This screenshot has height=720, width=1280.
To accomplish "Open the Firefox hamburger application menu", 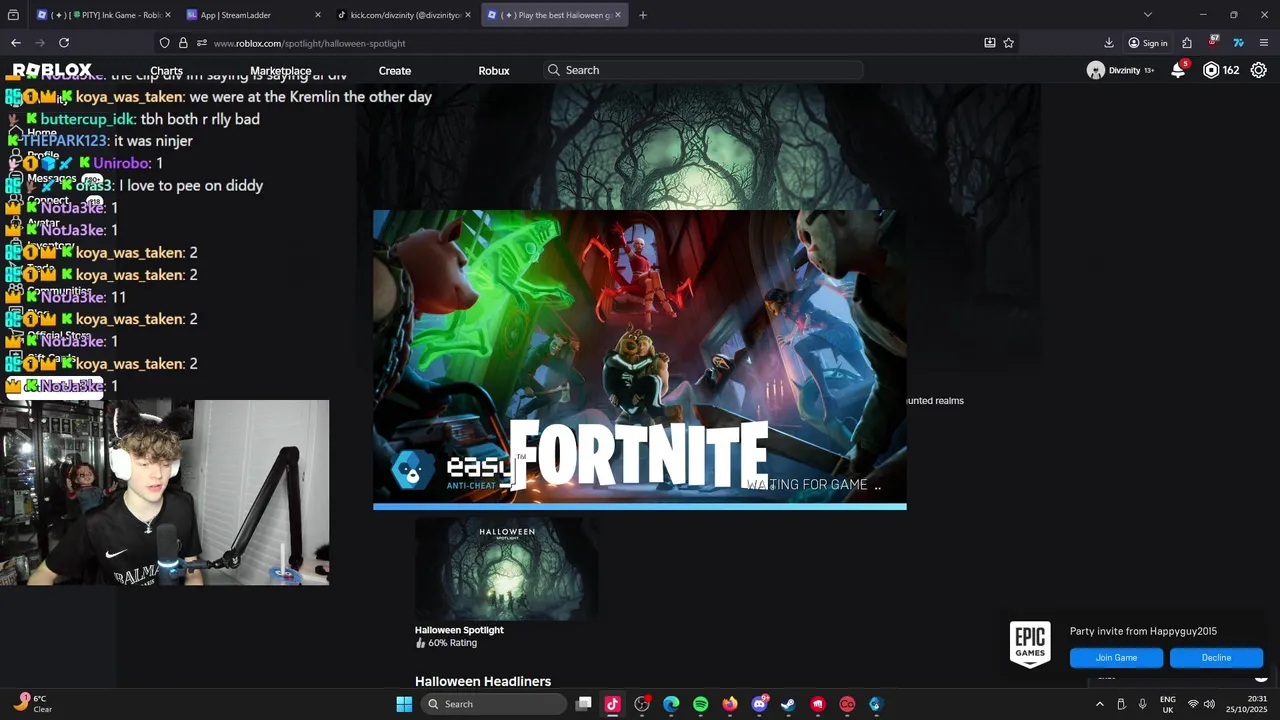I will (x=1264, y=43).
